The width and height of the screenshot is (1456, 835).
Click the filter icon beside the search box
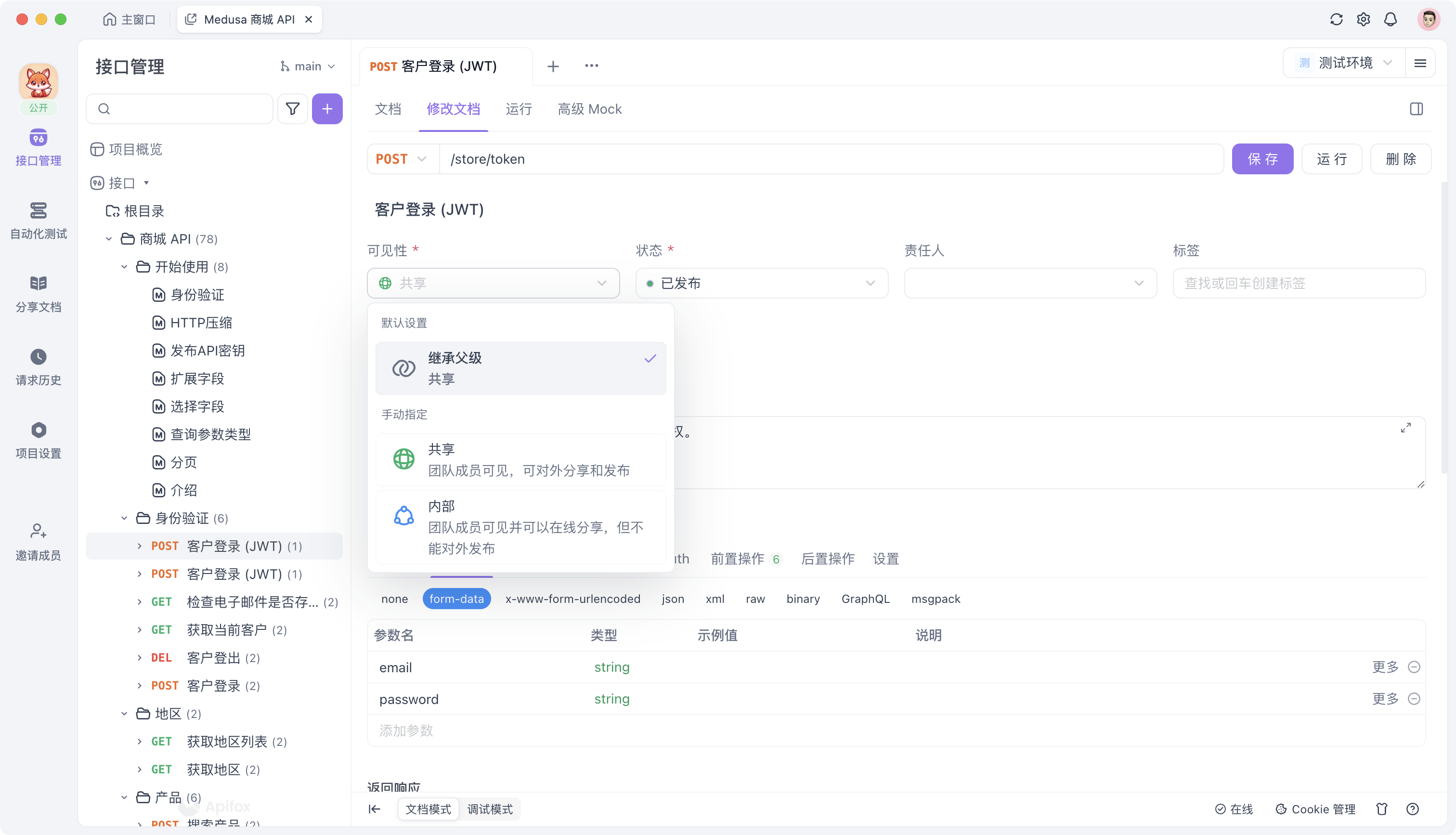tap(292, 108)
